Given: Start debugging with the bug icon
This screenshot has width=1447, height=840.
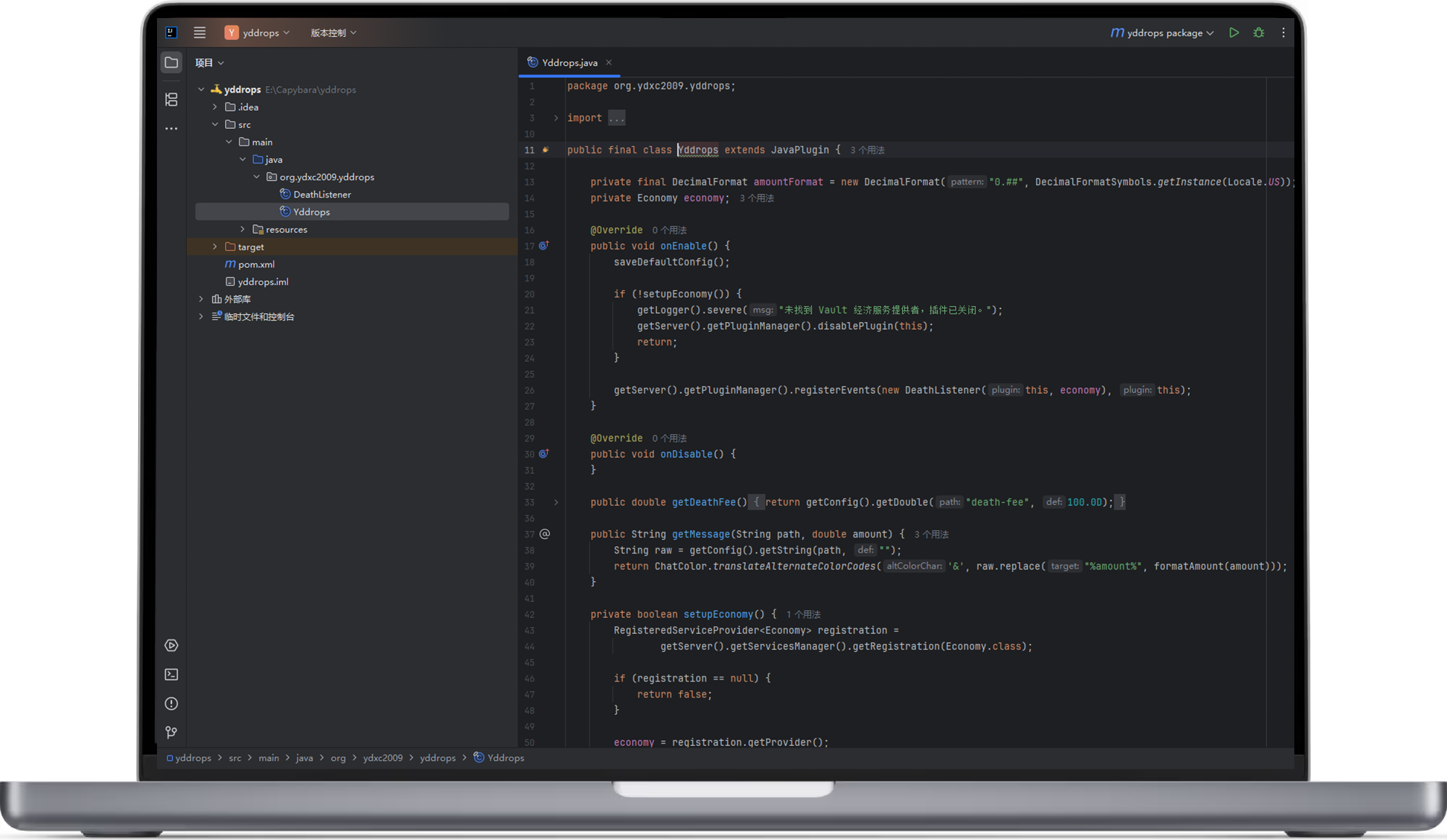Looking at the screenshot, I should click(1259, 33).
